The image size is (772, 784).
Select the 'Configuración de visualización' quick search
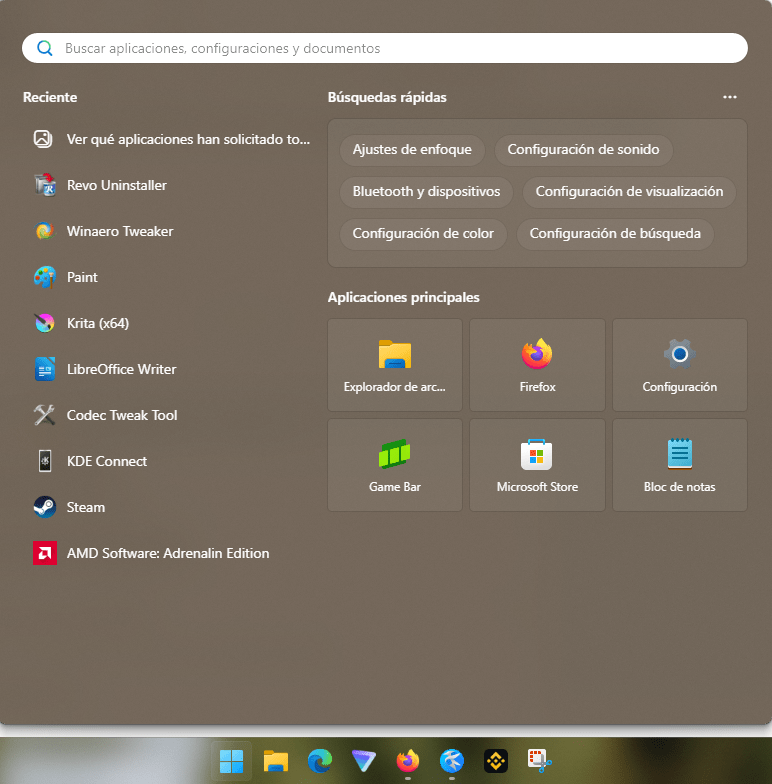(x=629, y=192)
